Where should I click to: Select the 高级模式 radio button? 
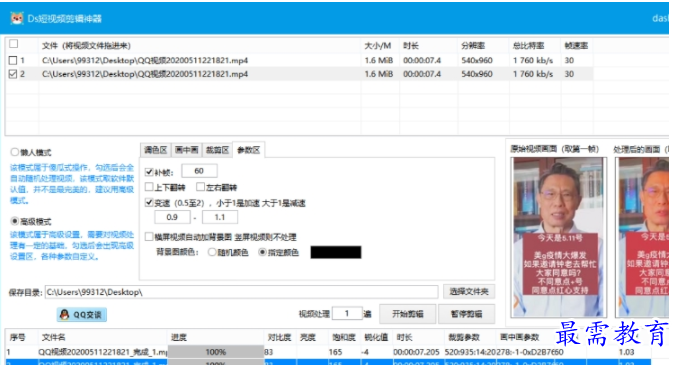[x=15, y=221]
